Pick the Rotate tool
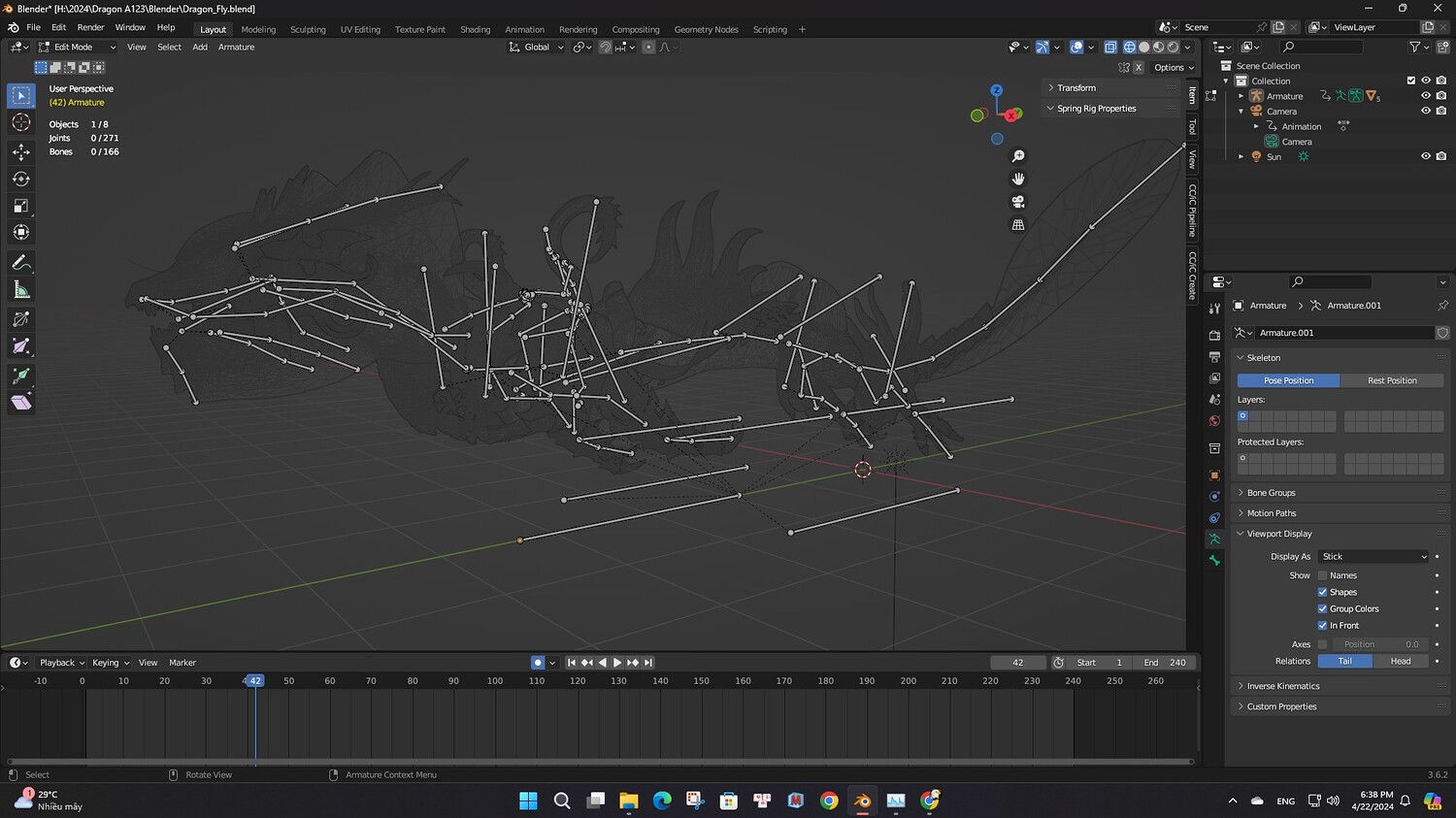 pyautogui.click(x=21, y=179)
